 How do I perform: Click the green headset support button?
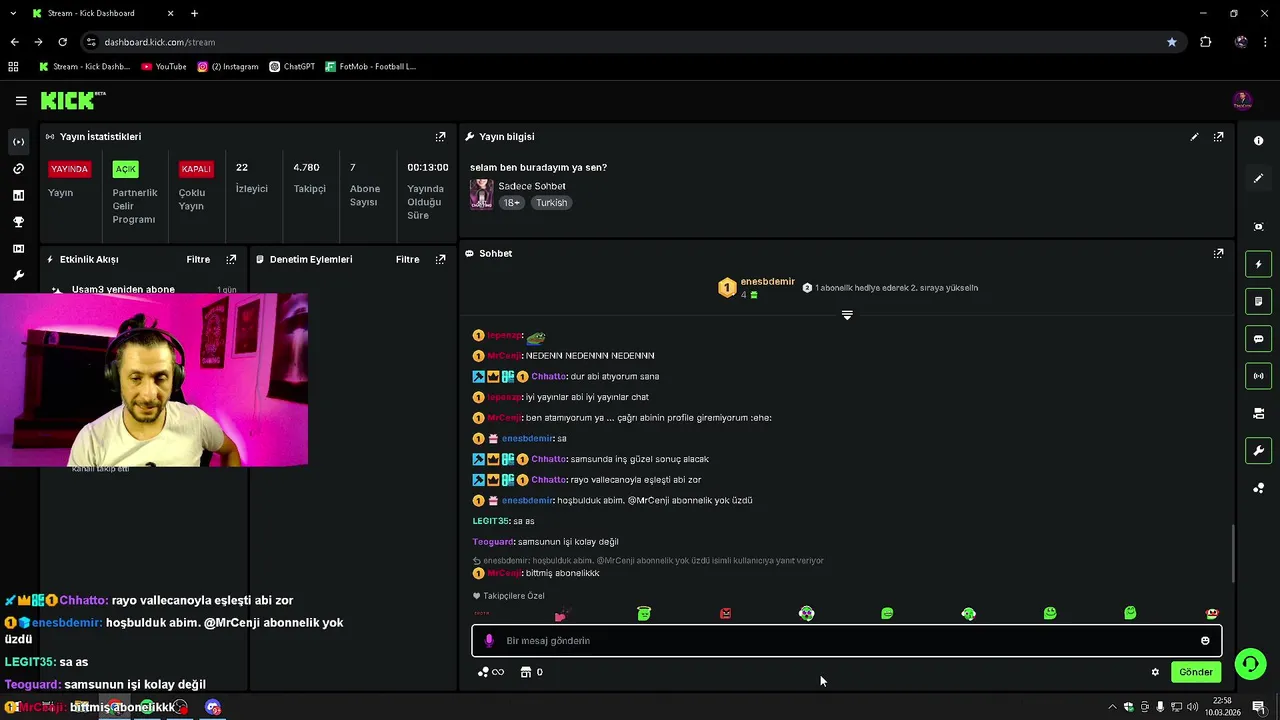1249,664
